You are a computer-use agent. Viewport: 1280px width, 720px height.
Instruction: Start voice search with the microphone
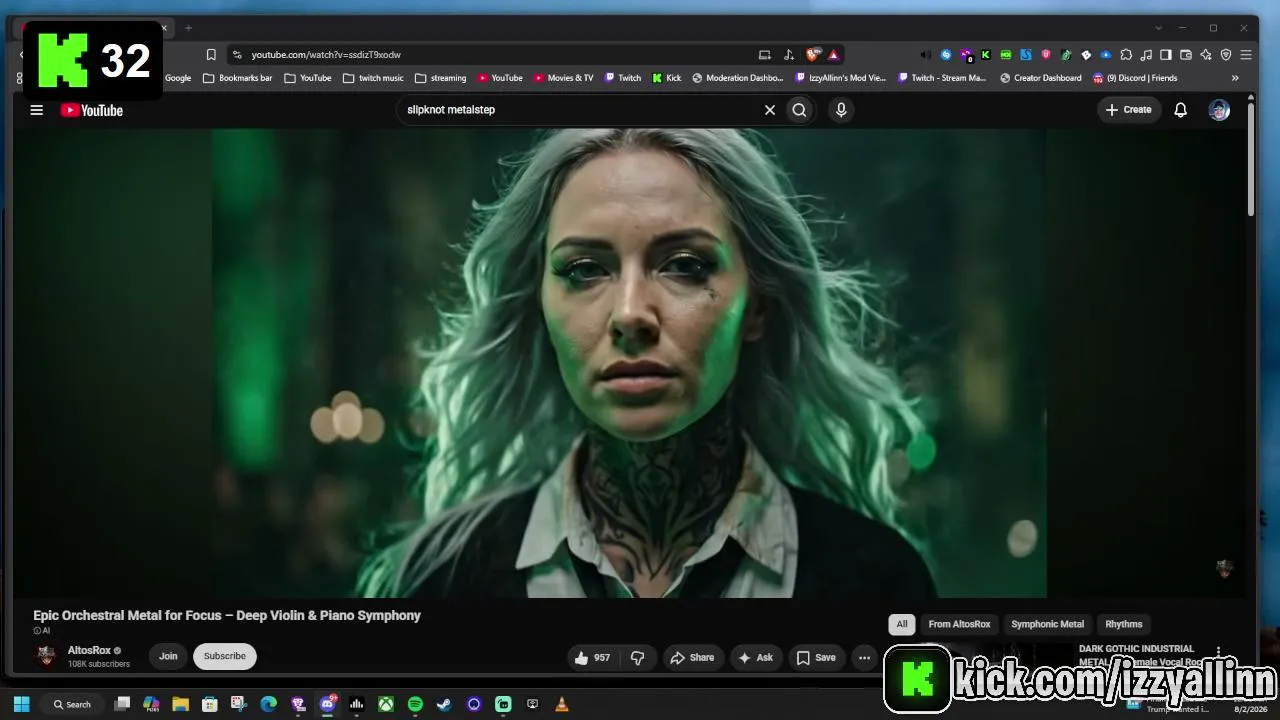click(x=841, y=110)
